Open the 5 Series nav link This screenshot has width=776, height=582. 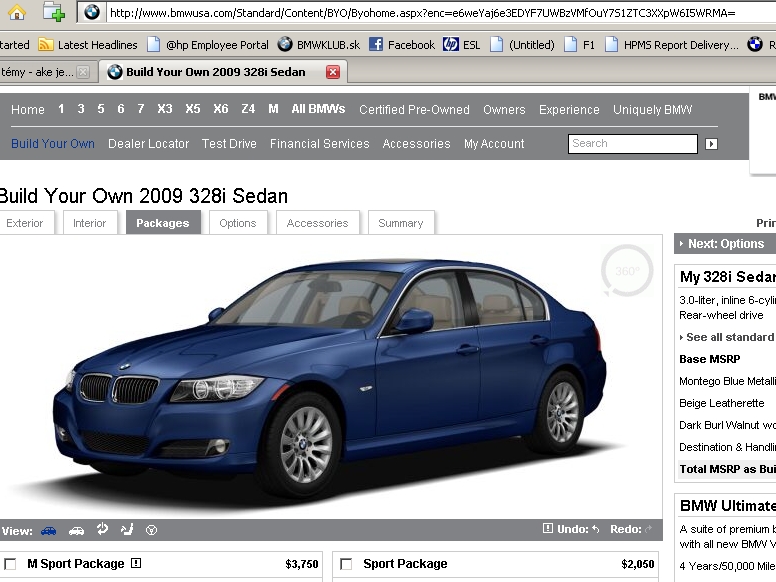click(101, 108)
